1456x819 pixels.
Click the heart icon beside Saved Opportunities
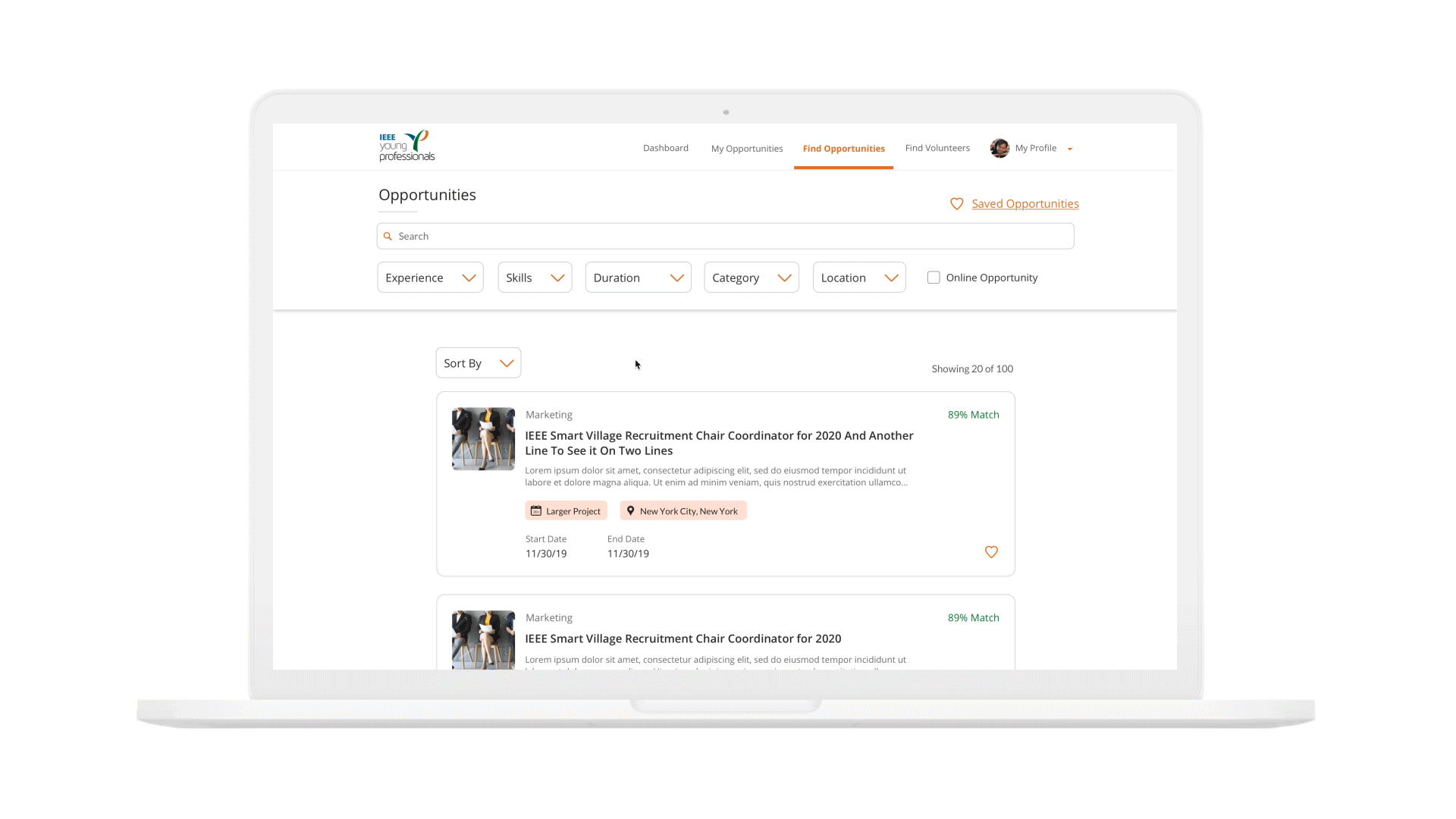click(x=956, y=204)
